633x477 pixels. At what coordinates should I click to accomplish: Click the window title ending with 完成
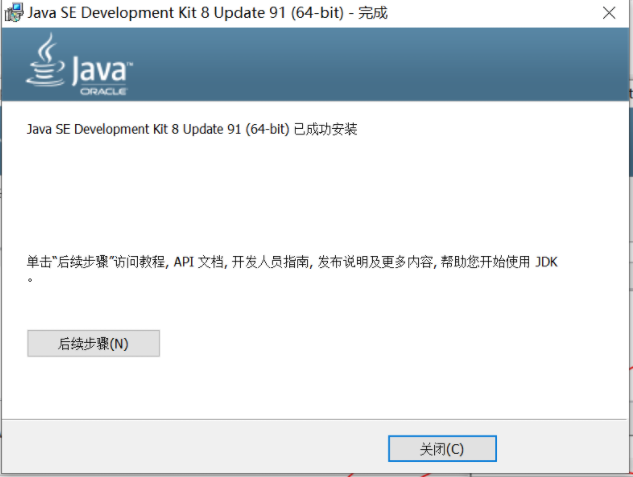pyautogui.click(x=208, y=13)
